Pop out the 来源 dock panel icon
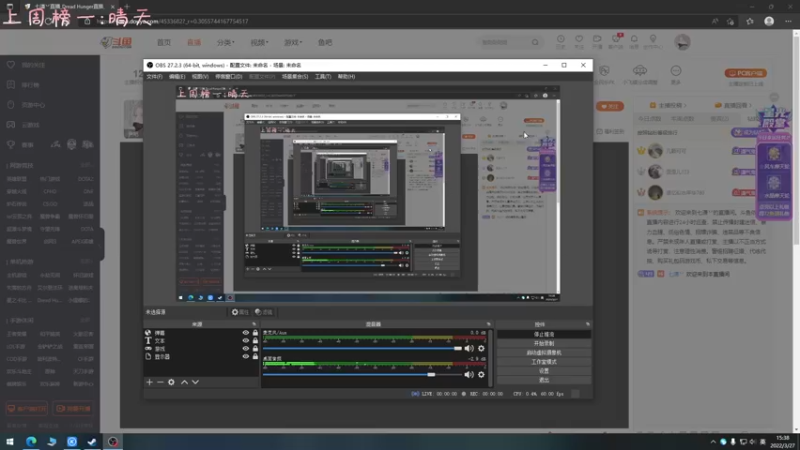 click(x=254, y=324)
